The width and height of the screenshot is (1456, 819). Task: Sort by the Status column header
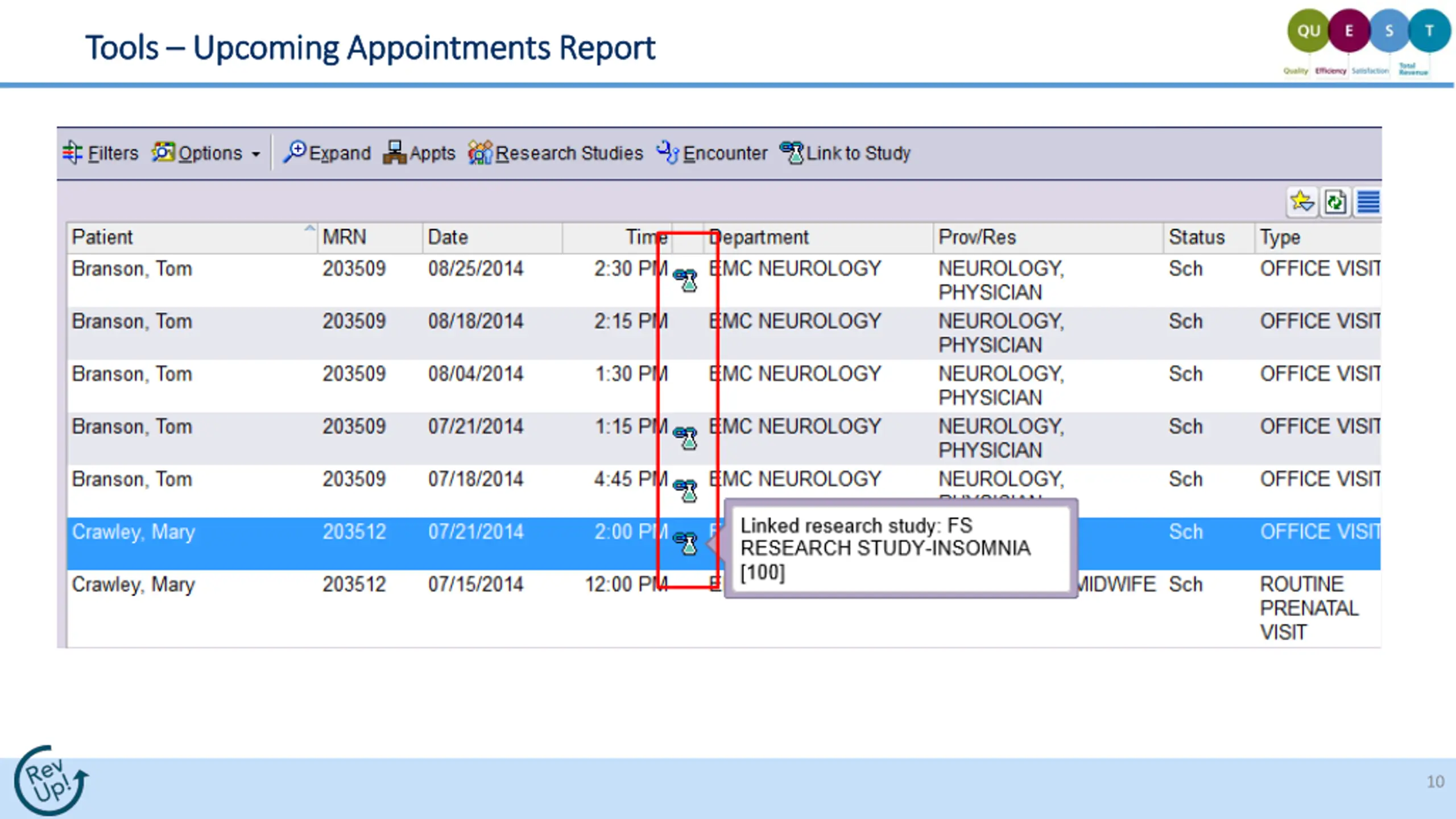coord(1209,237)
